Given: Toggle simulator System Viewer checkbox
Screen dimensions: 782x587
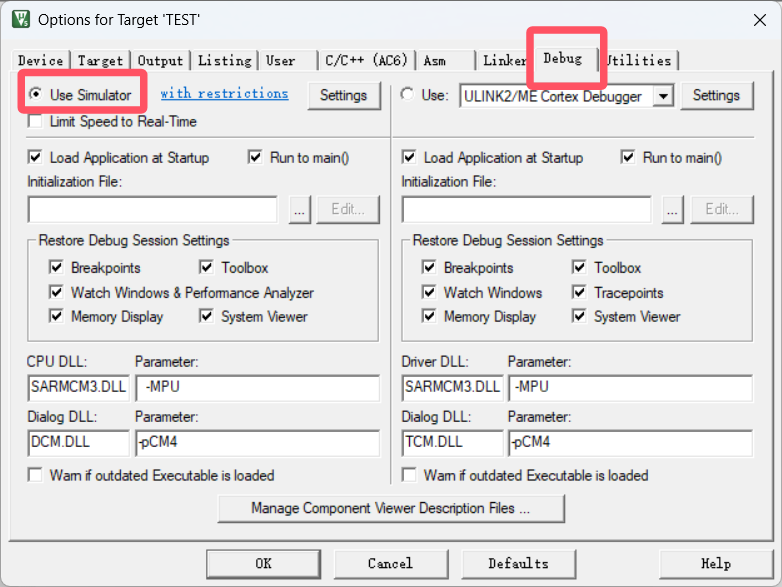Looking at the screenshot, I should tap(206, 316).
